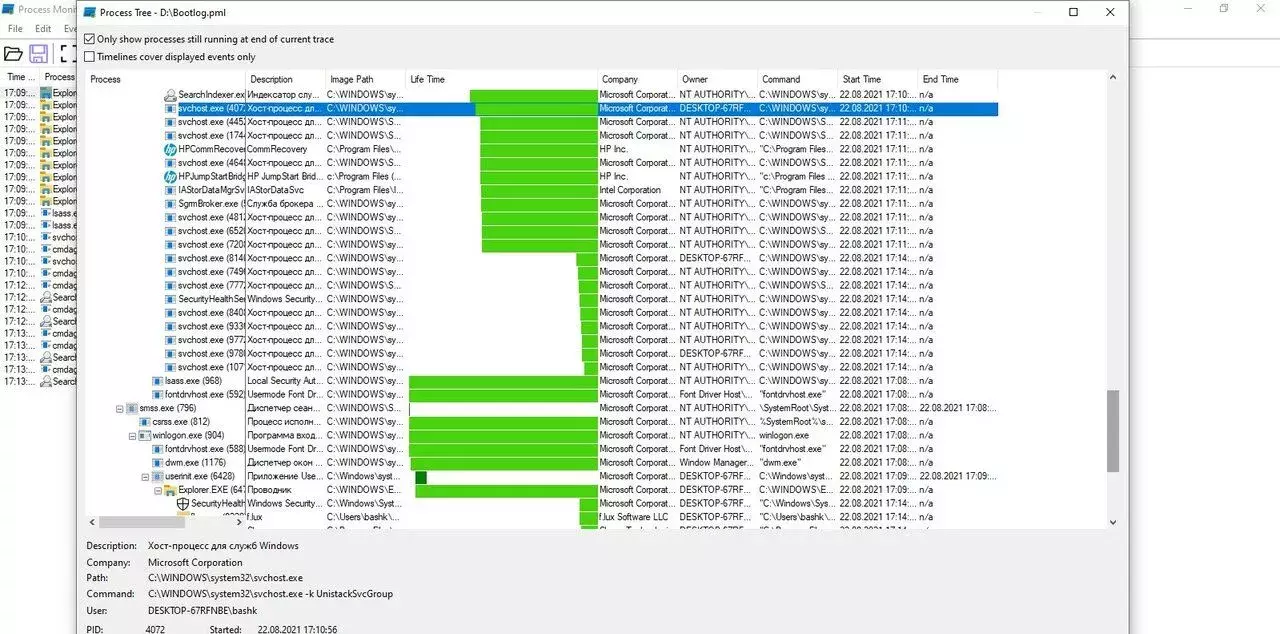This screenshot has height=634, width=1280.
Task: Click the Description column header
Action: click(286, 79)
